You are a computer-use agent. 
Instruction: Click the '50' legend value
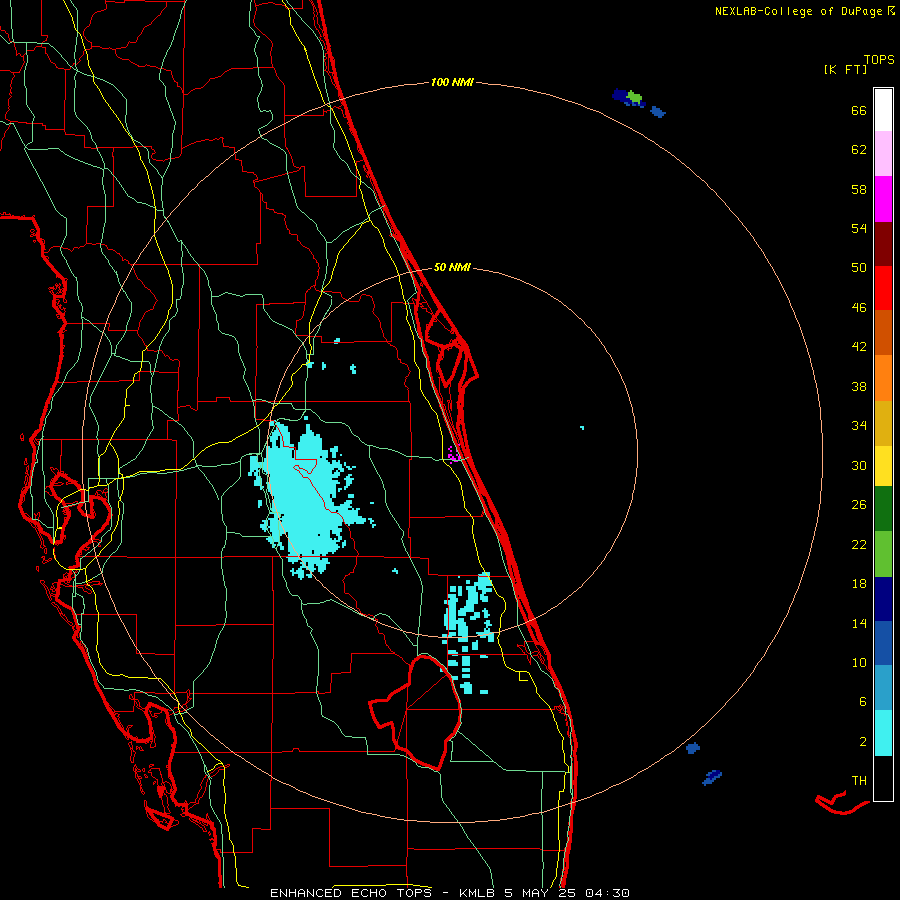[x=859, y=268]
